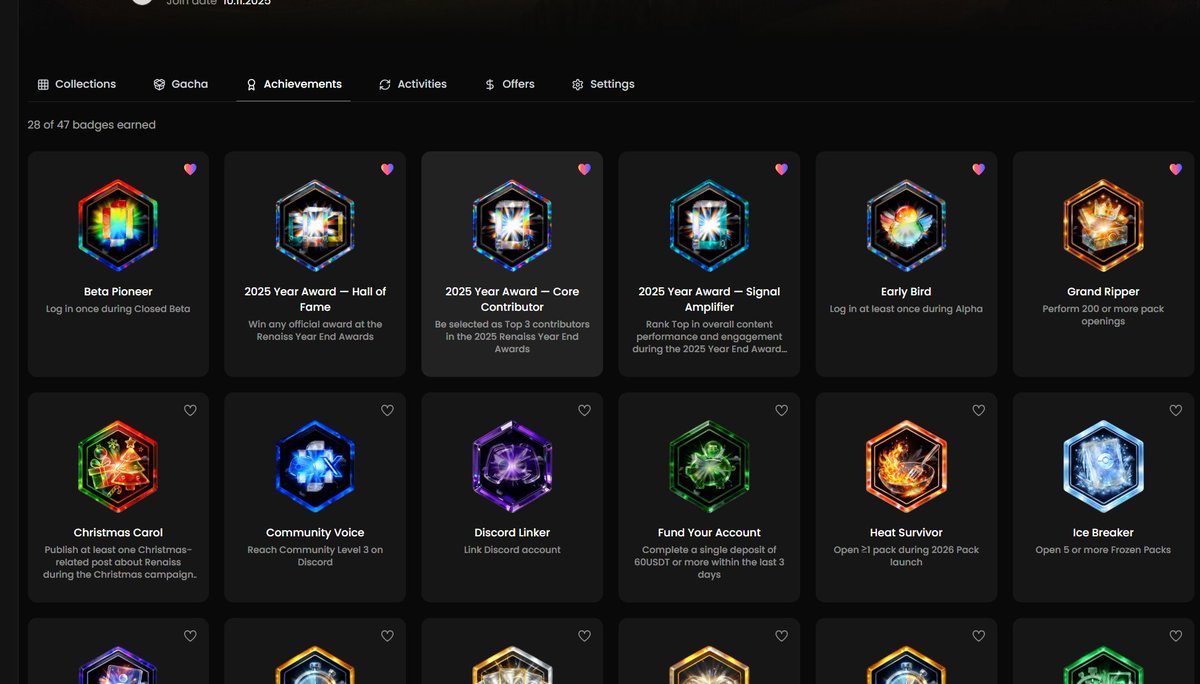Click the "28 of 47 badges earned" text

tap(92, 125)
